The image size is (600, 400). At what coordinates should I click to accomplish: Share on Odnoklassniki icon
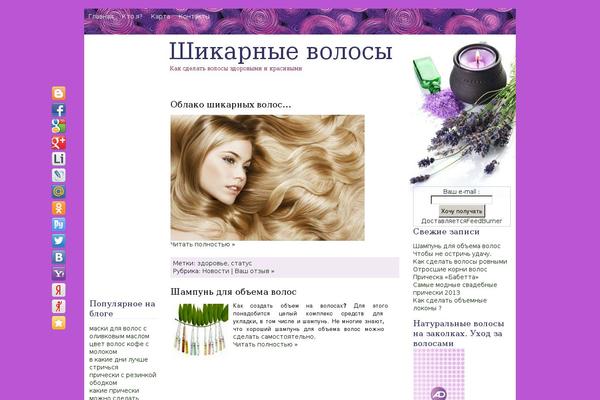59,208
